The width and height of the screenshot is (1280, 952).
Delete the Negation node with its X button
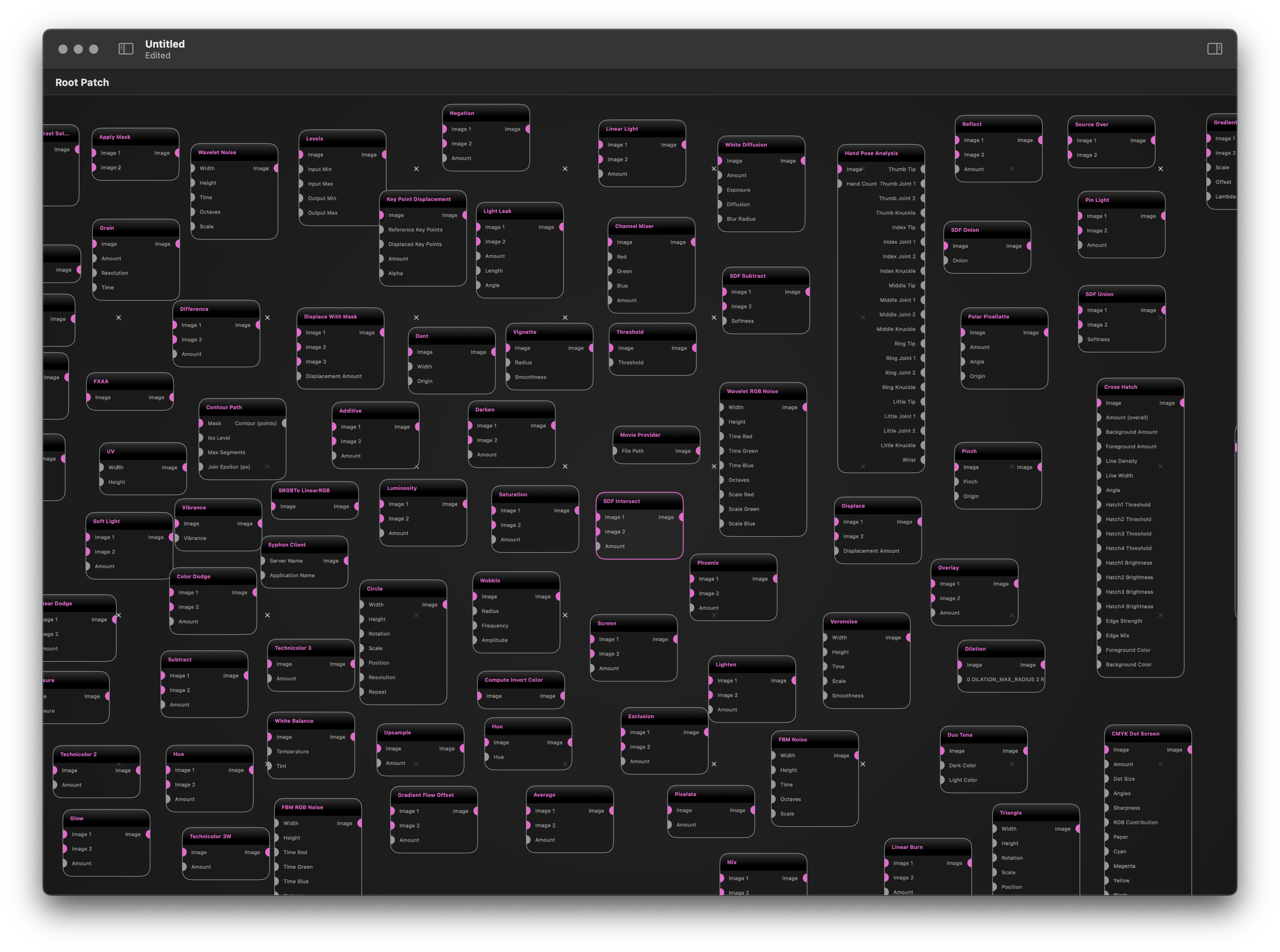point(566,169)
